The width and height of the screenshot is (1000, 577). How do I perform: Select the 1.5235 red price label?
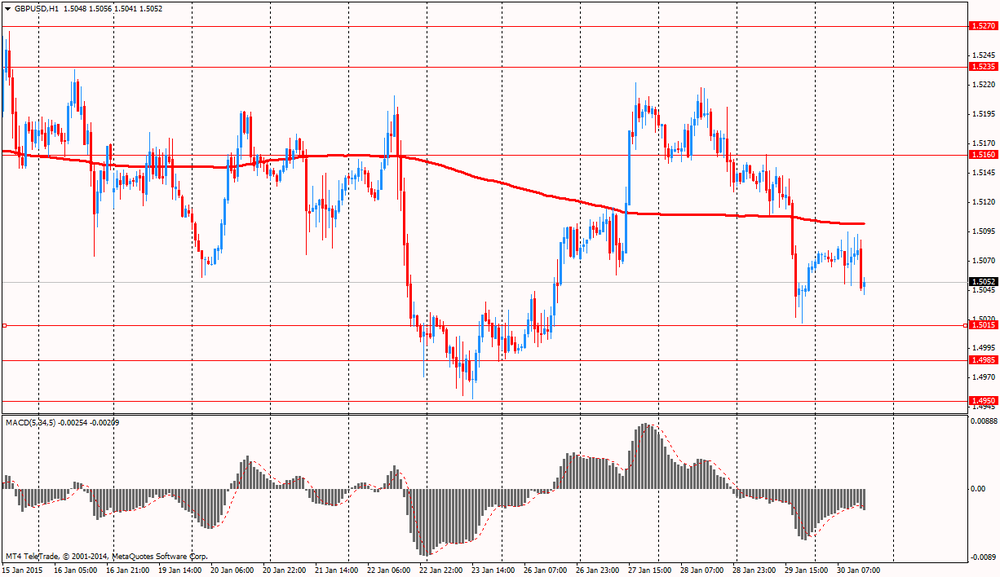click(x=982, y=67)
